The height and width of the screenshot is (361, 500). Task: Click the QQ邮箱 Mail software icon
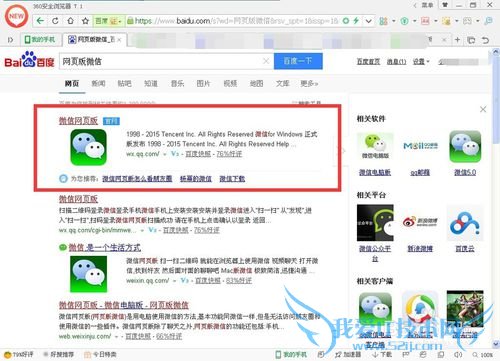point(420,146)
